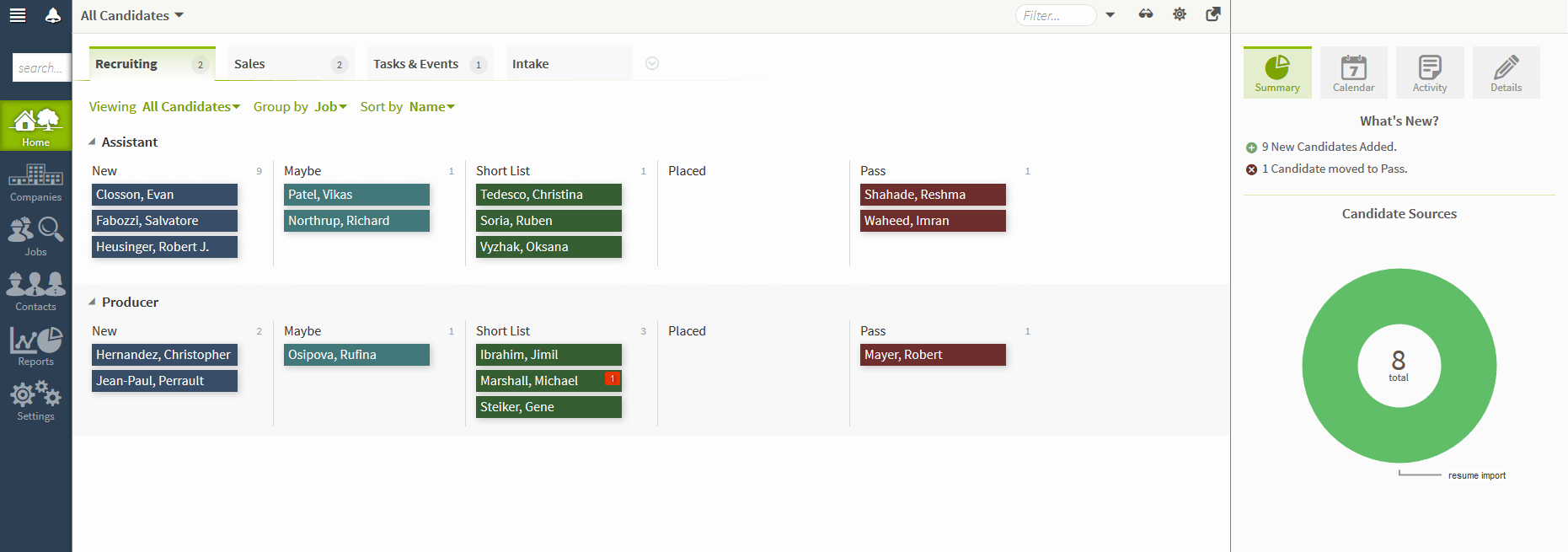Viewport: 1568px width, 552px height.
Task: Select candidate Ibrahim, Jimil
Action: coord(549,355)
